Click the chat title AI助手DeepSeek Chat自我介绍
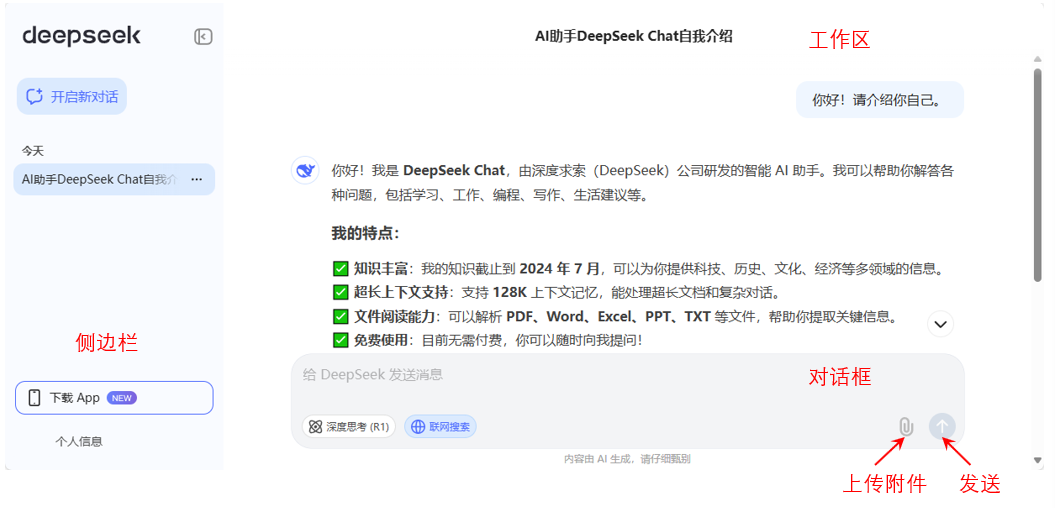This screenshot has height=508, width=1055. tap(633, 36)
